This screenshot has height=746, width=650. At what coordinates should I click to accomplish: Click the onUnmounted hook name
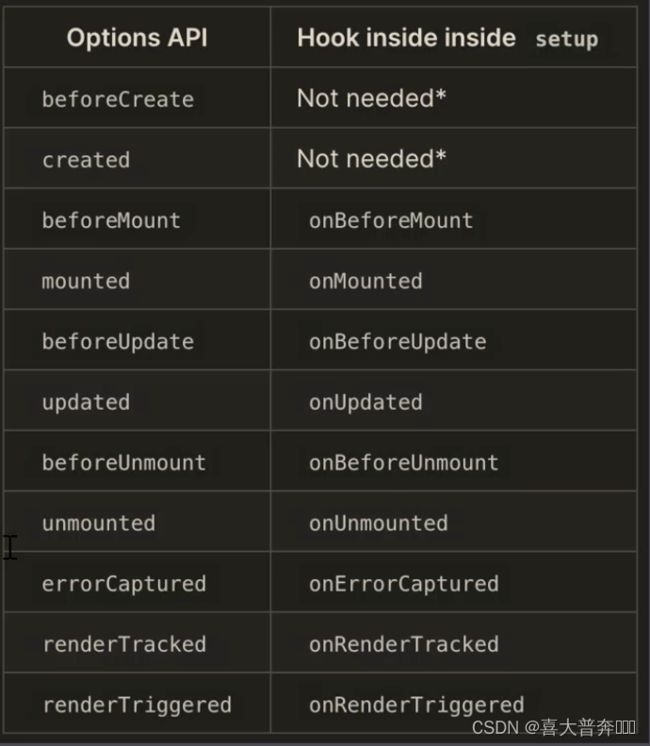(x=378, y=523)
